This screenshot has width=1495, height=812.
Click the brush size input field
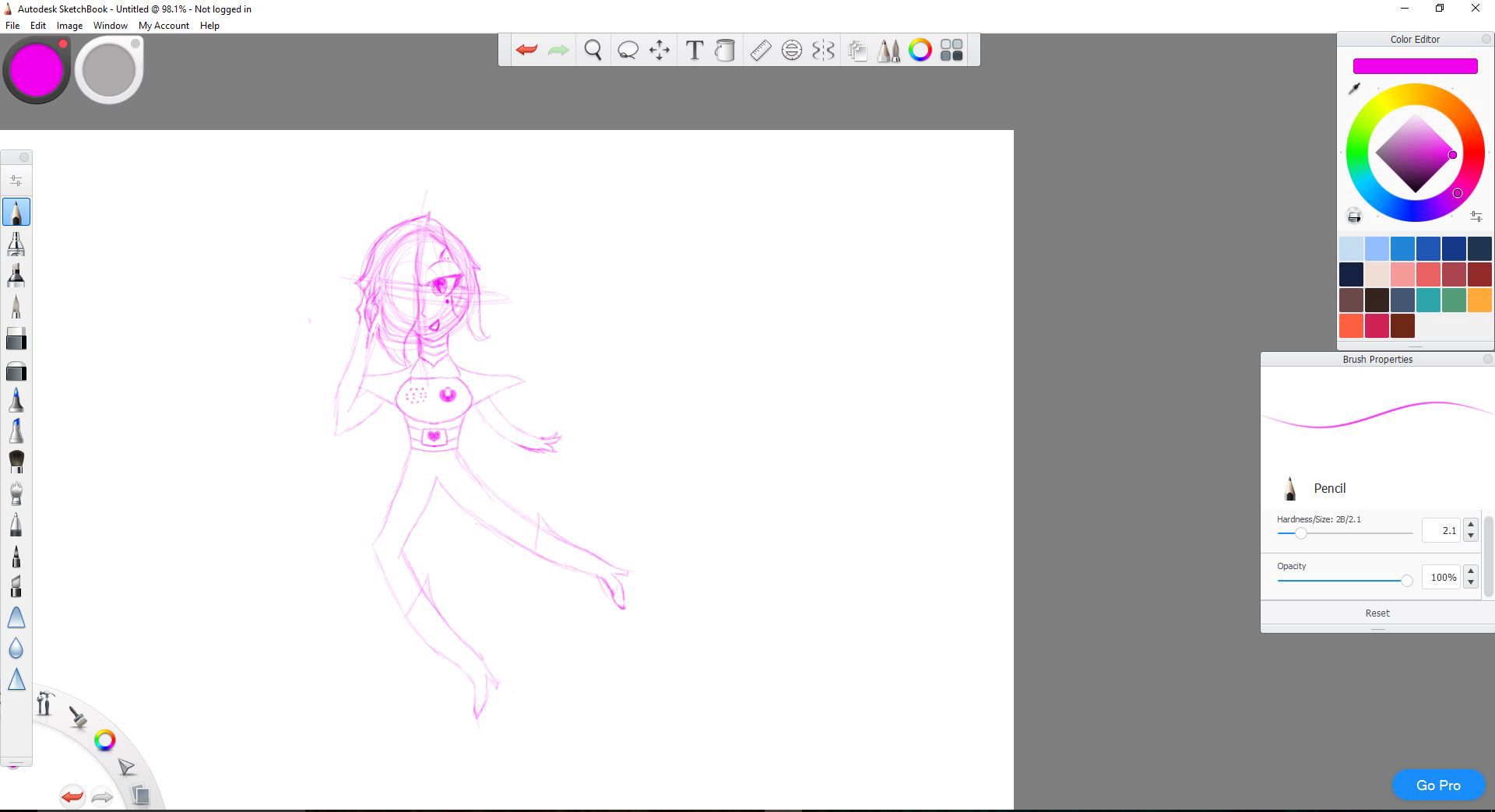1440,530
